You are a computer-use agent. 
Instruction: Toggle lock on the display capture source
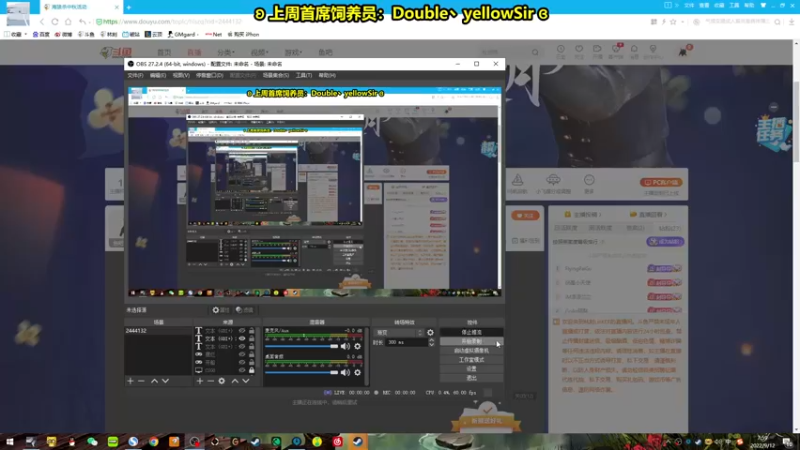[252, 370]
